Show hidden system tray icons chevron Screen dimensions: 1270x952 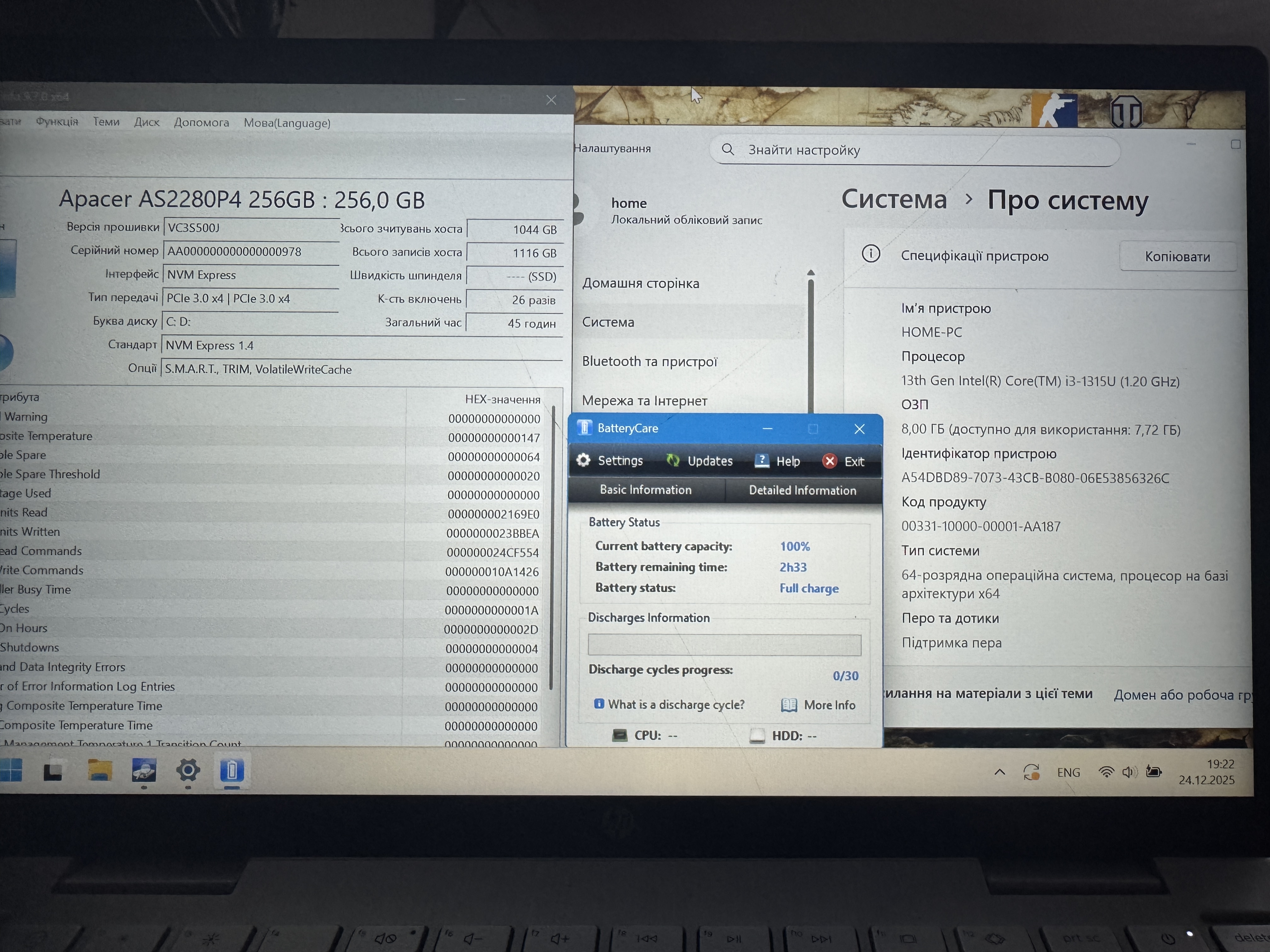pyautogui.click(x=999, y=772)
